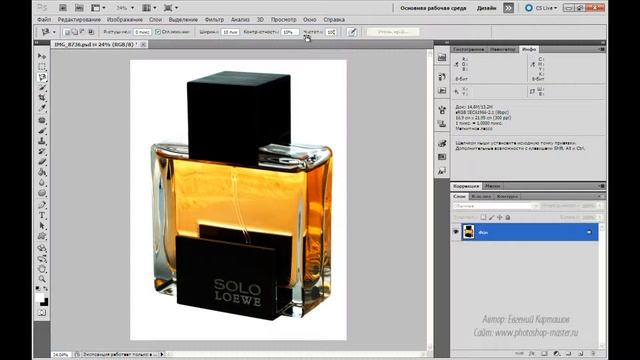The height and width of the screenshot is (360, 640).
Task: Select the Eyedropper tool
Action: 42,109
